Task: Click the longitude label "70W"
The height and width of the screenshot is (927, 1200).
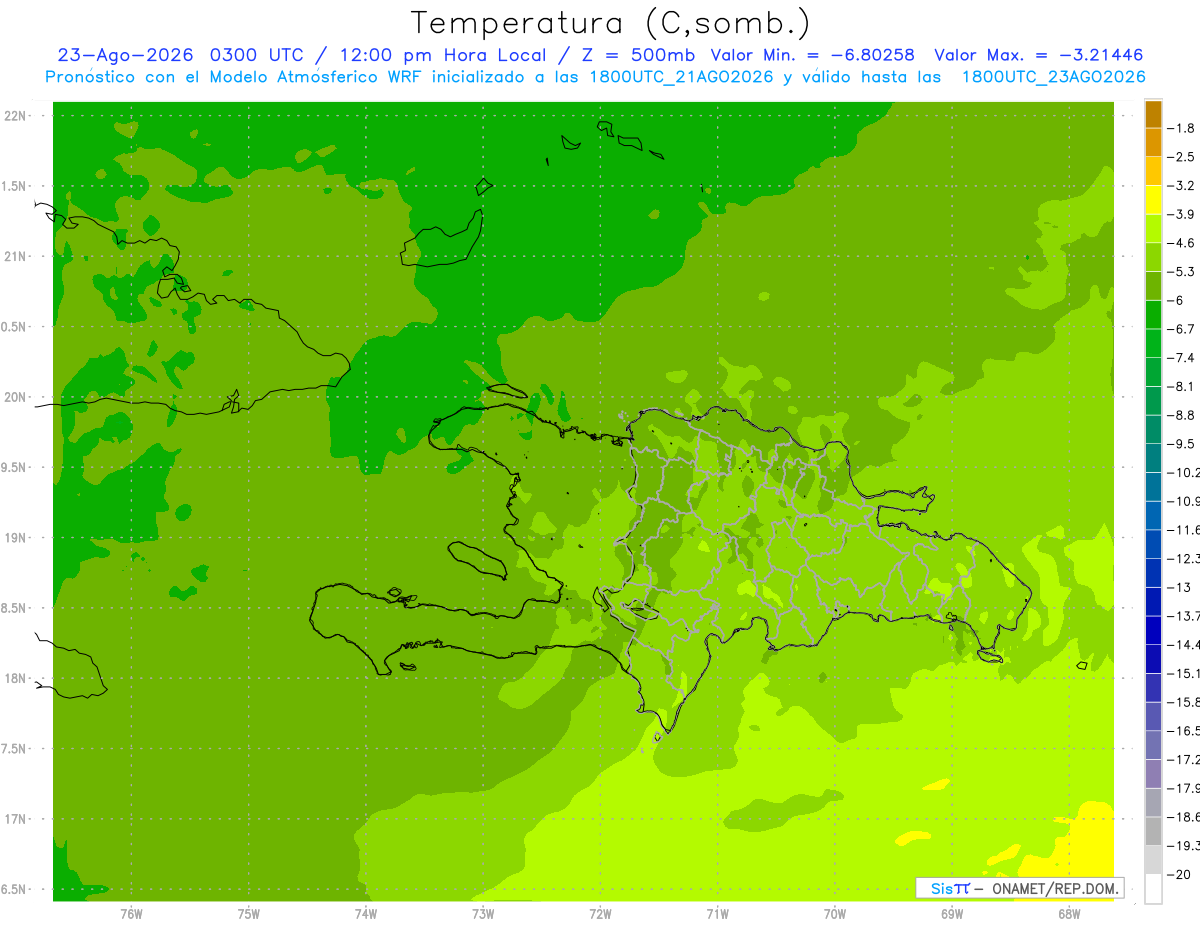Action: tap(835, 913)
